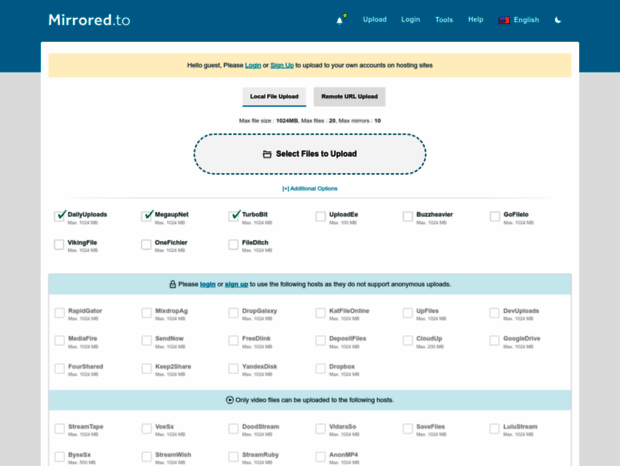Click Select Files to Upload button
The width and height of the screenshot is (620, 466).
[310, 154]
